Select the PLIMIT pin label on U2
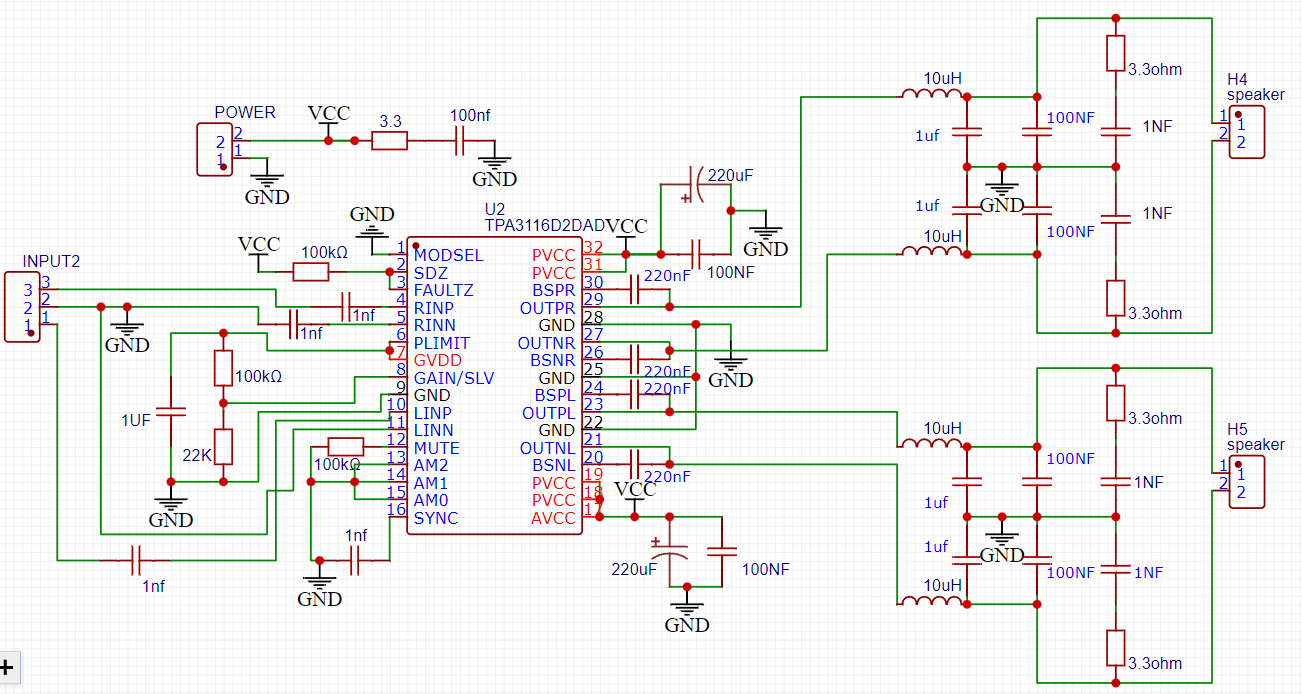Screen dimensions: 1302x694 [x=441, y=343]
